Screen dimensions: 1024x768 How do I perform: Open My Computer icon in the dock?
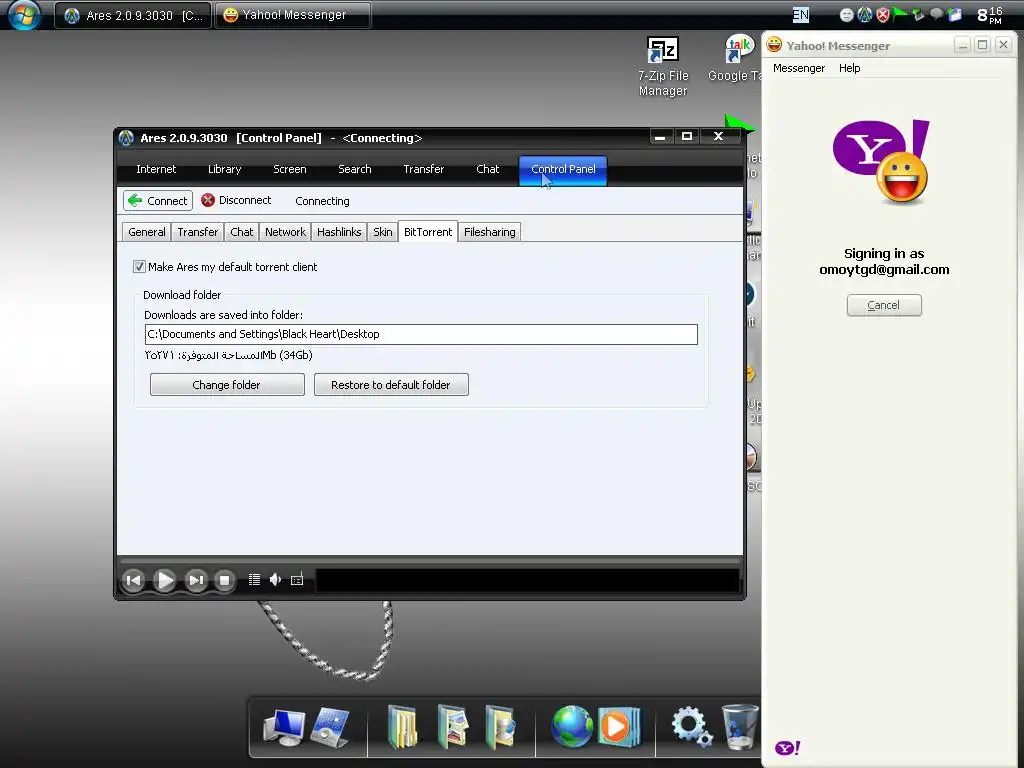[283, 727]
